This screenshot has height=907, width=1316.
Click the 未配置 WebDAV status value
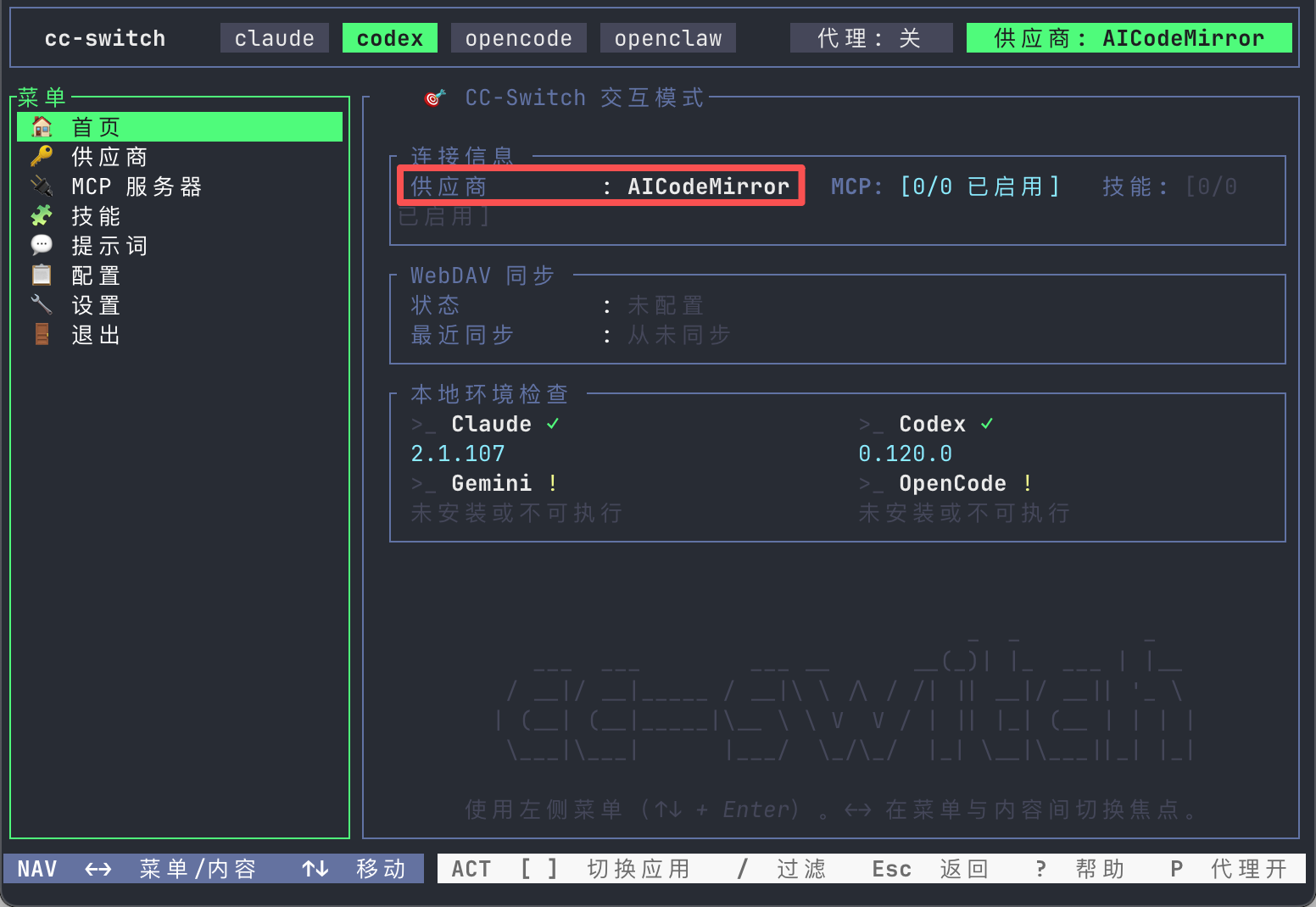click(x=666, y=305)
